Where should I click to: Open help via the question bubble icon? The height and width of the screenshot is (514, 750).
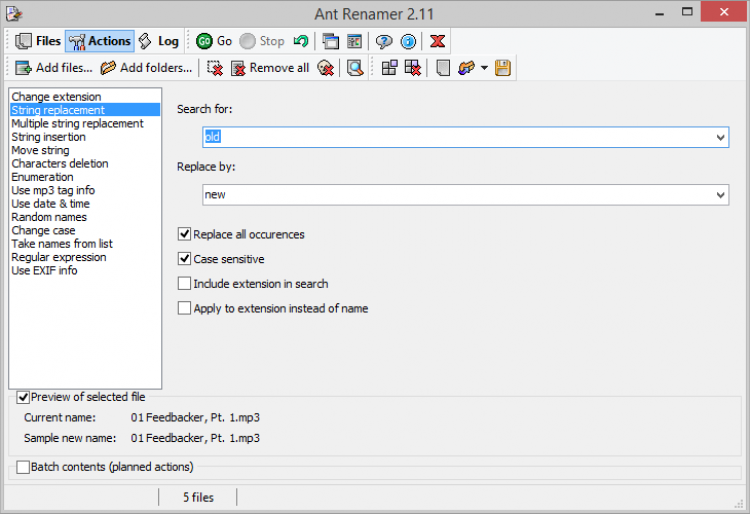tap(384, 42)
